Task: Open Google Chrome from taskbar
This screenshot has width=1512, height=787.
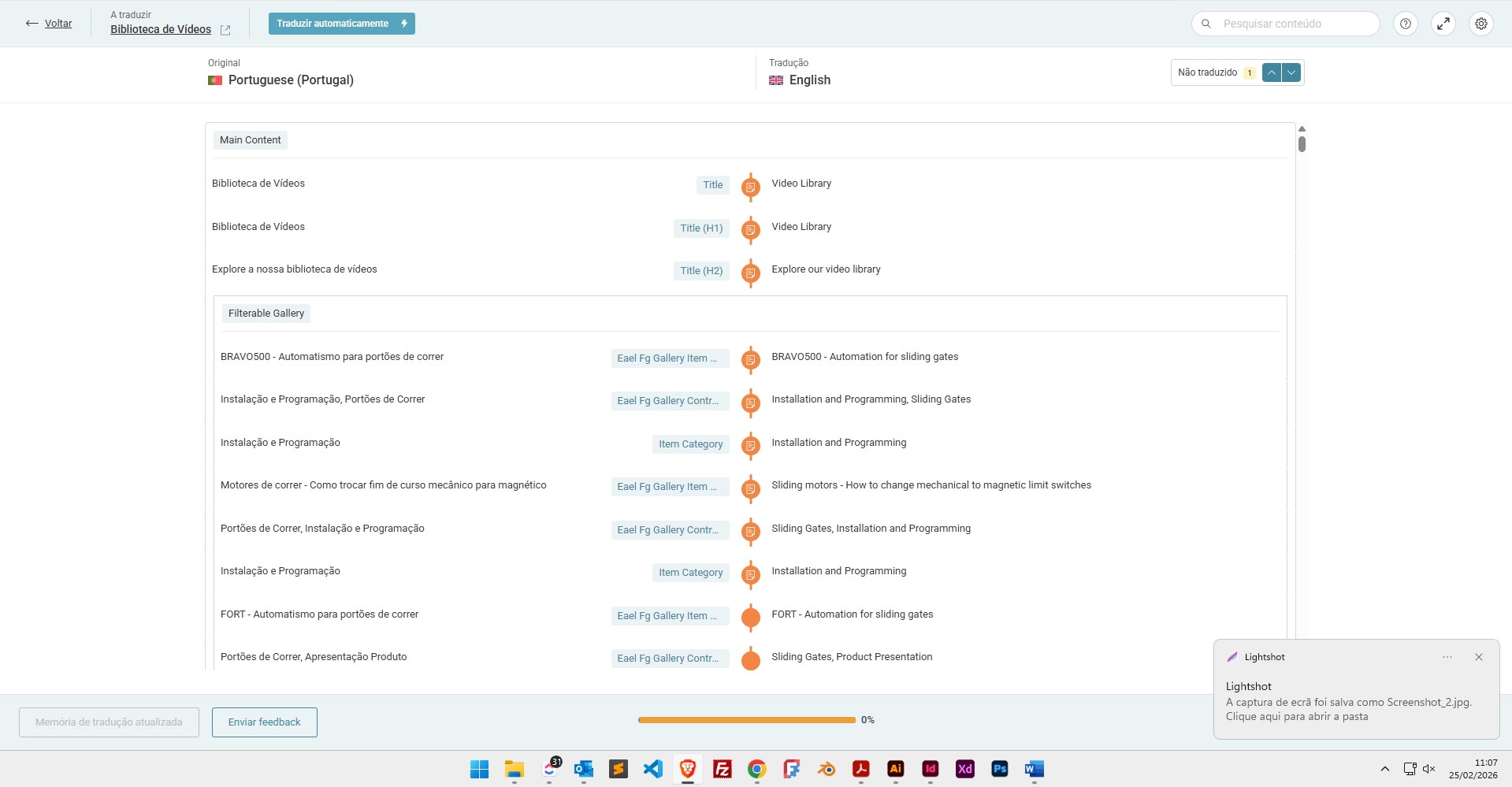Action: click(757, 769)
